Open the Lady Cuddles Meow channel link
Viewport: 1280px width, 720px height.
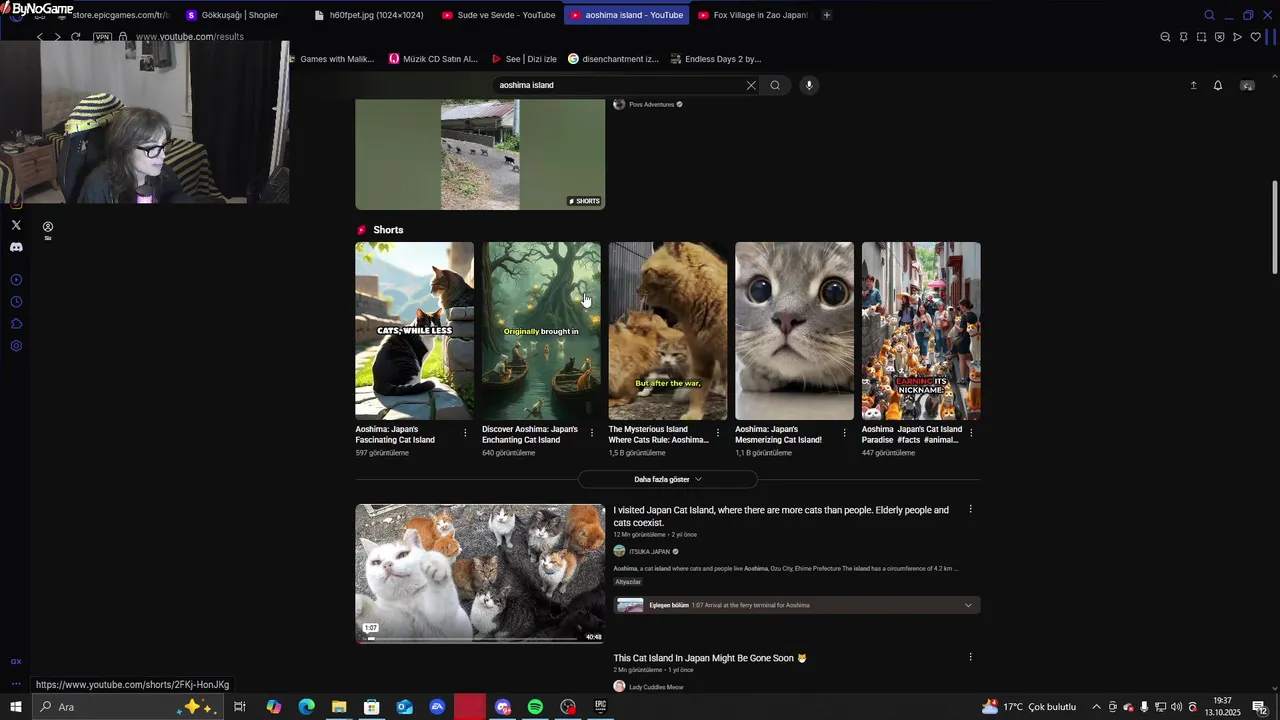(x=655, y=686)
